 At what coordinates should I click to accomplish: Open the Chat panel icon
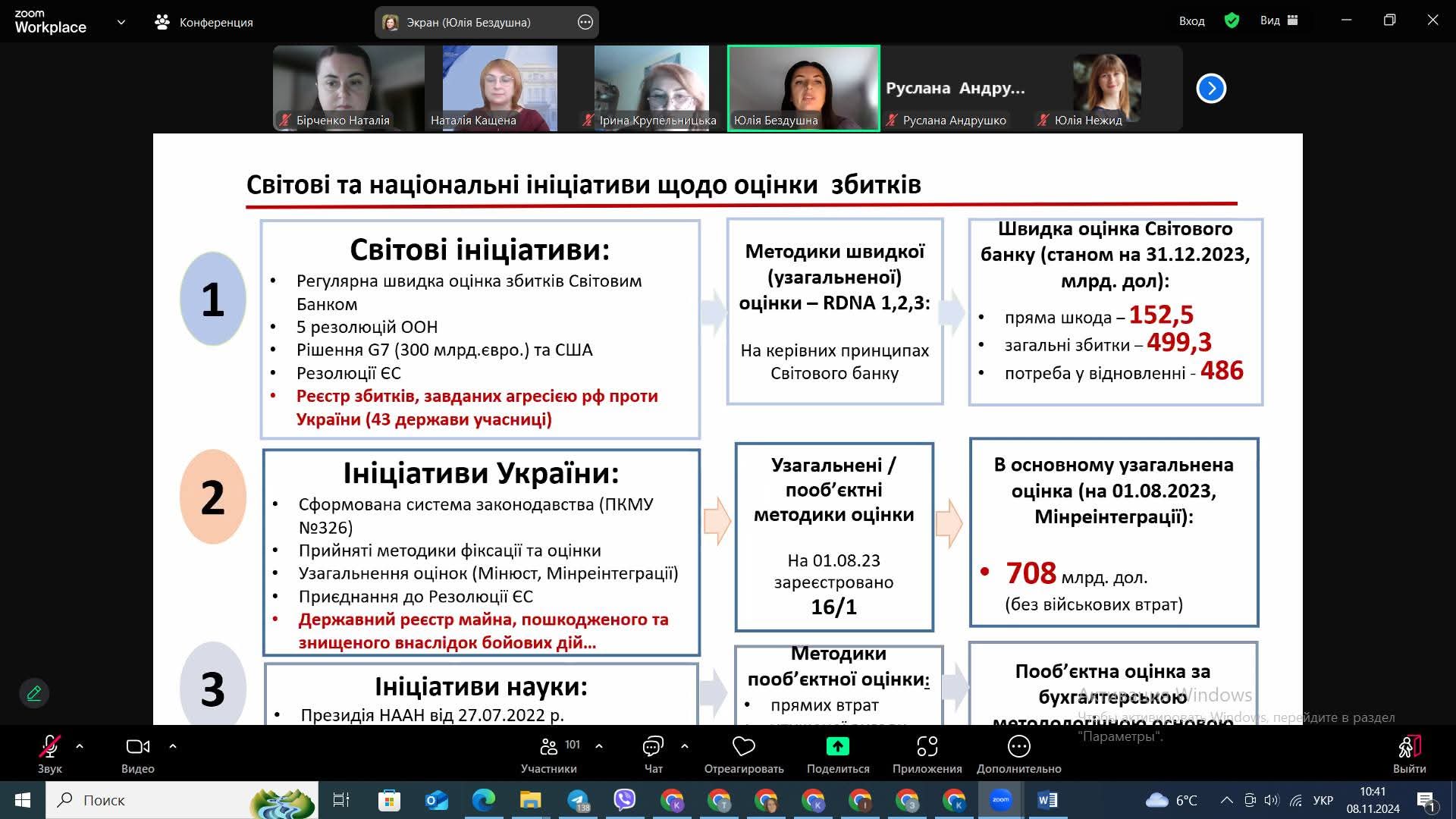[652, 747]
